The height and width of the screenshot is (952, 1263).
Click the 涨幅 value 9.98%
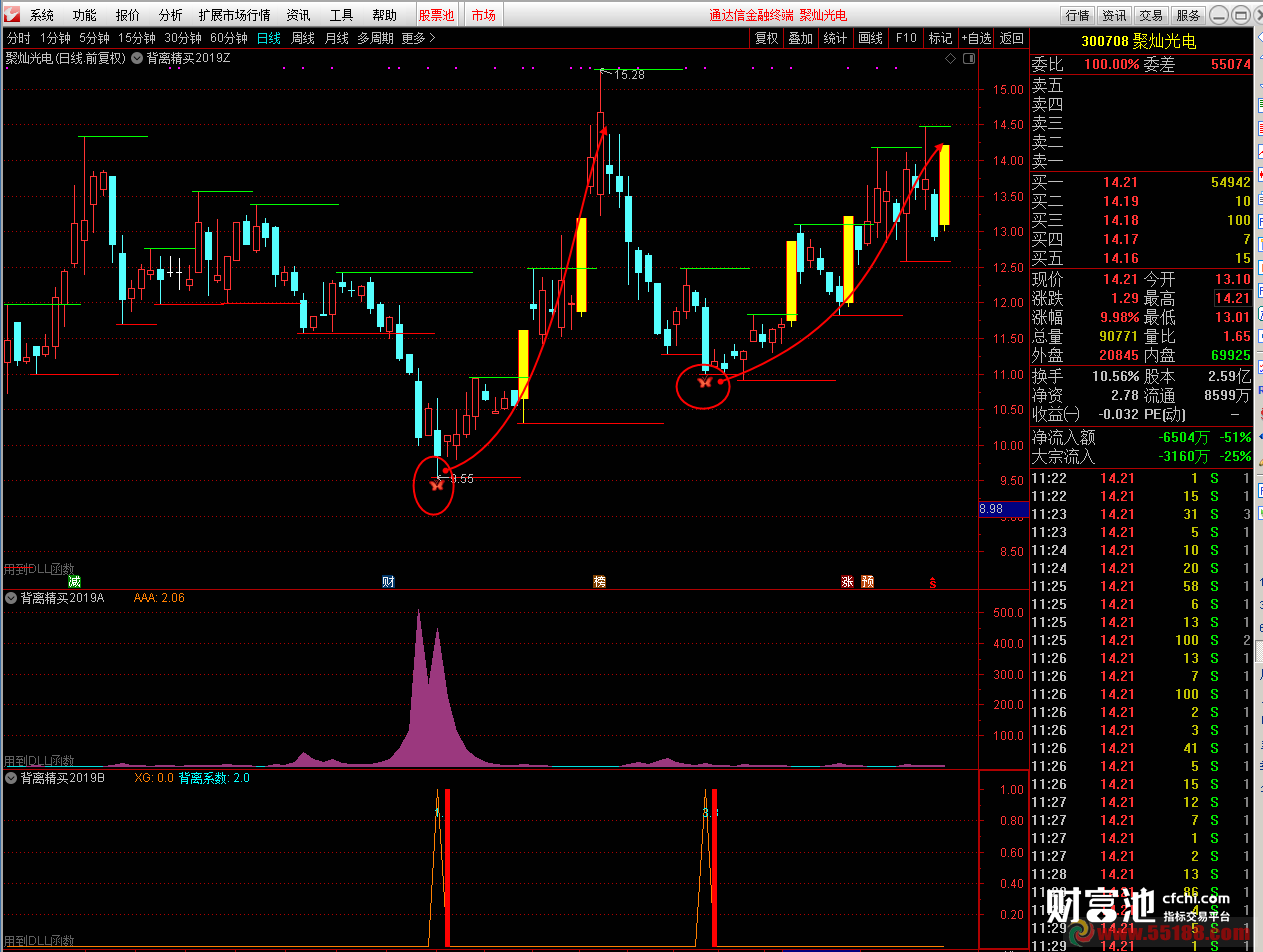[1120, 317]
